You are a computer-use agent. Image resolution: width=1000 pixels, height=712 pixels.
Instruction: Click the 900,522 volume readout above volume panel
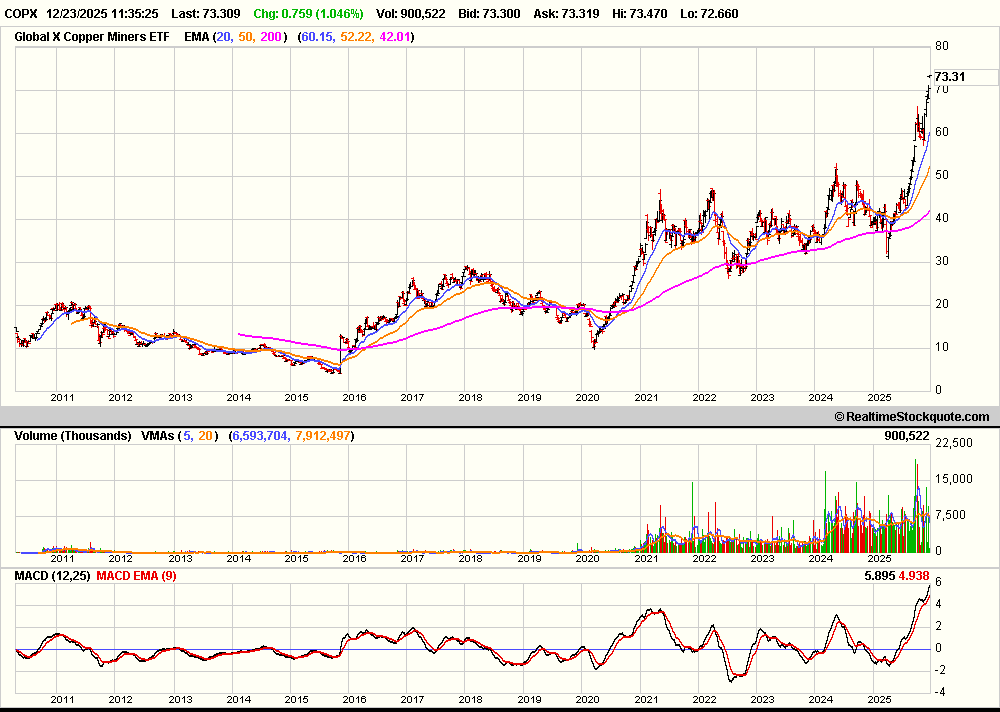pyautogui.click(x=907, y=436)
